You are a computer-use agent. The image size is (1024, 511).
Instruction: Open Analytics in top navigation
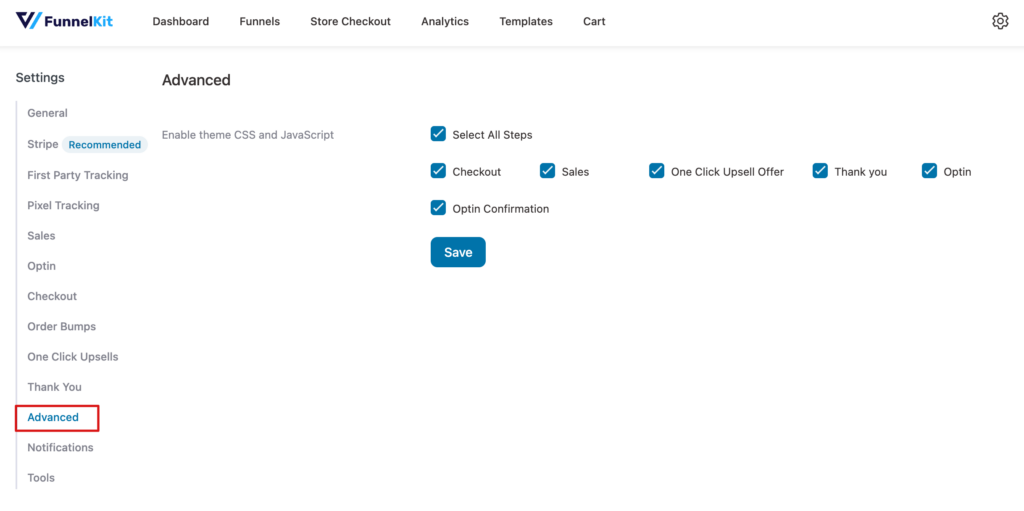(x=445, y=22)
